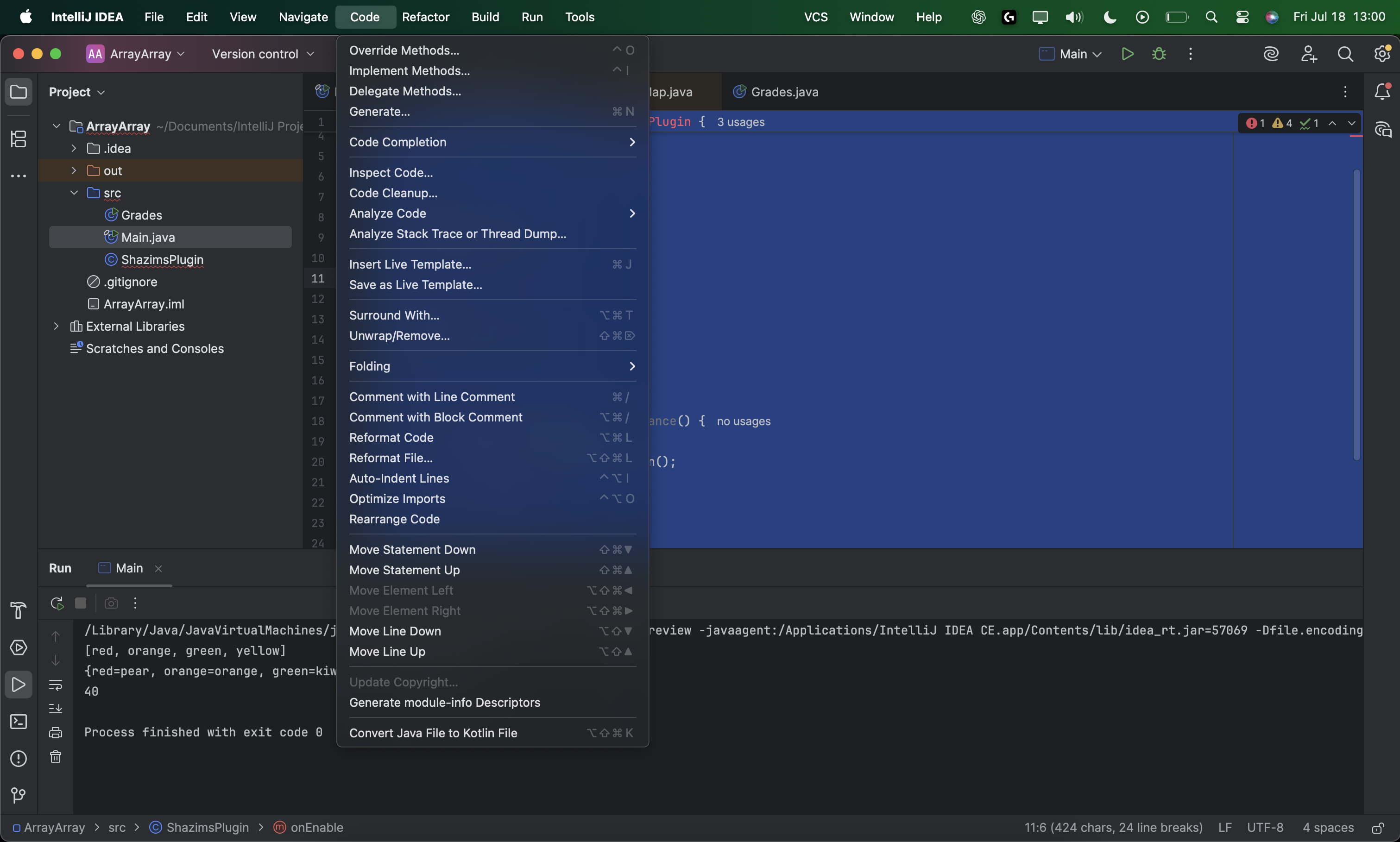Expand External Libraries node
The image size is (1400, 842).
click(56, 326)
